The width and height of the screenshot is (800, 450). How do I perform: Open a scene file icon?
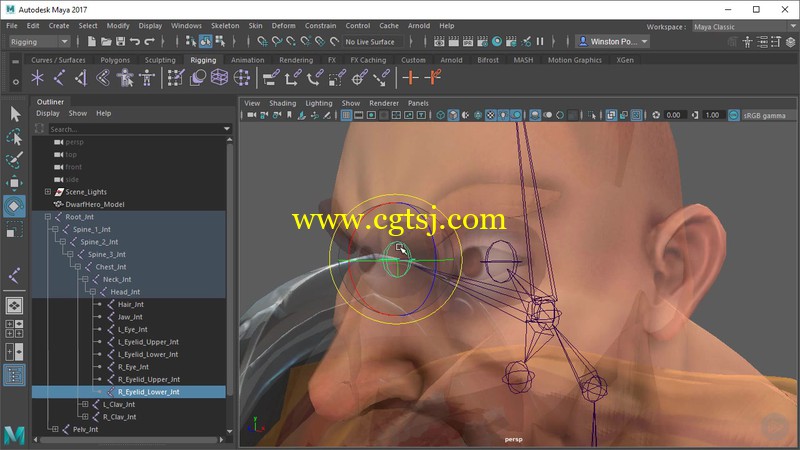(106, 41)
